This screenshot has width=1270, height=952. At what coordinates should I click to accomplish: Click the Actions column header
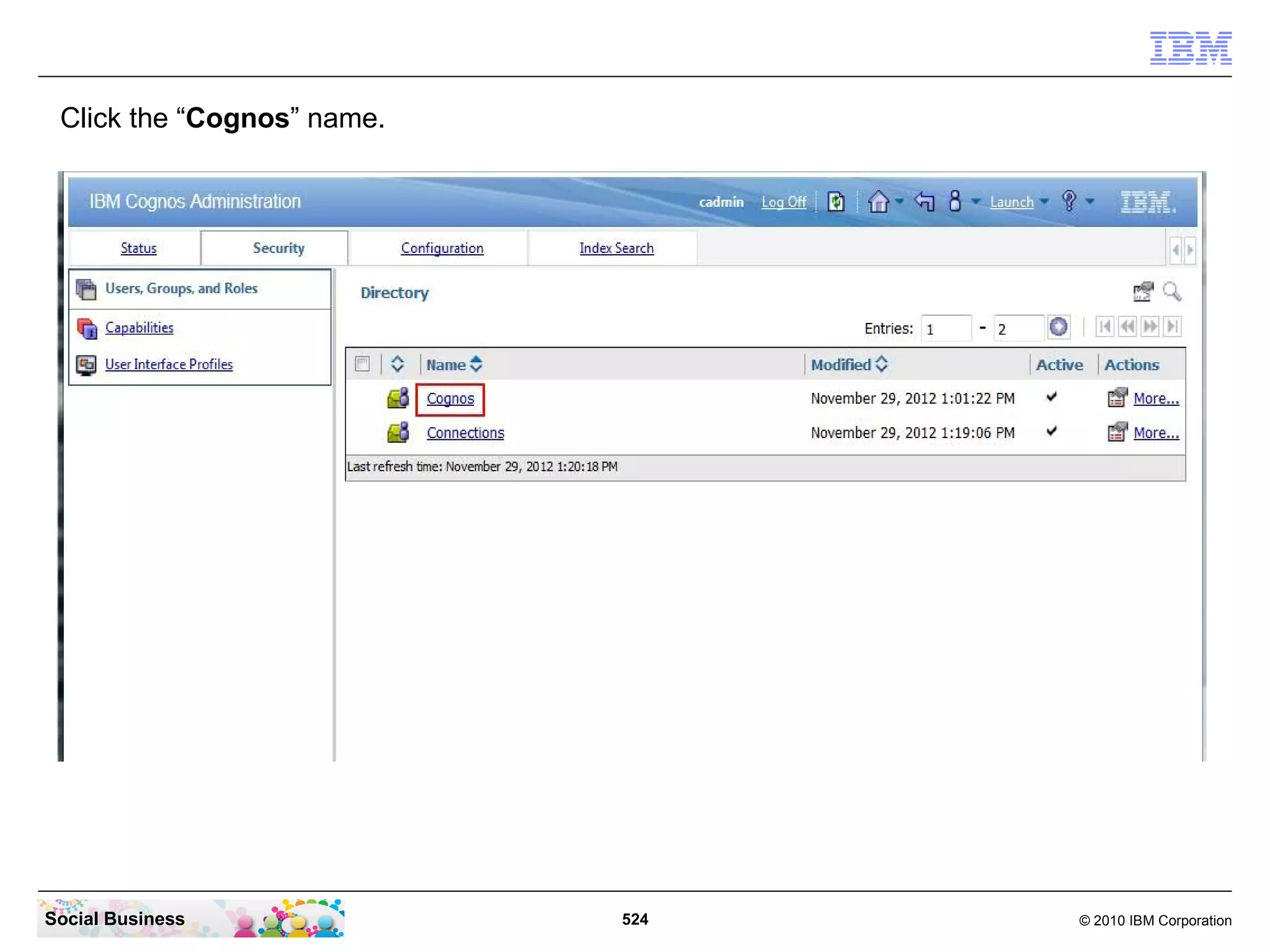(1131, 364)
